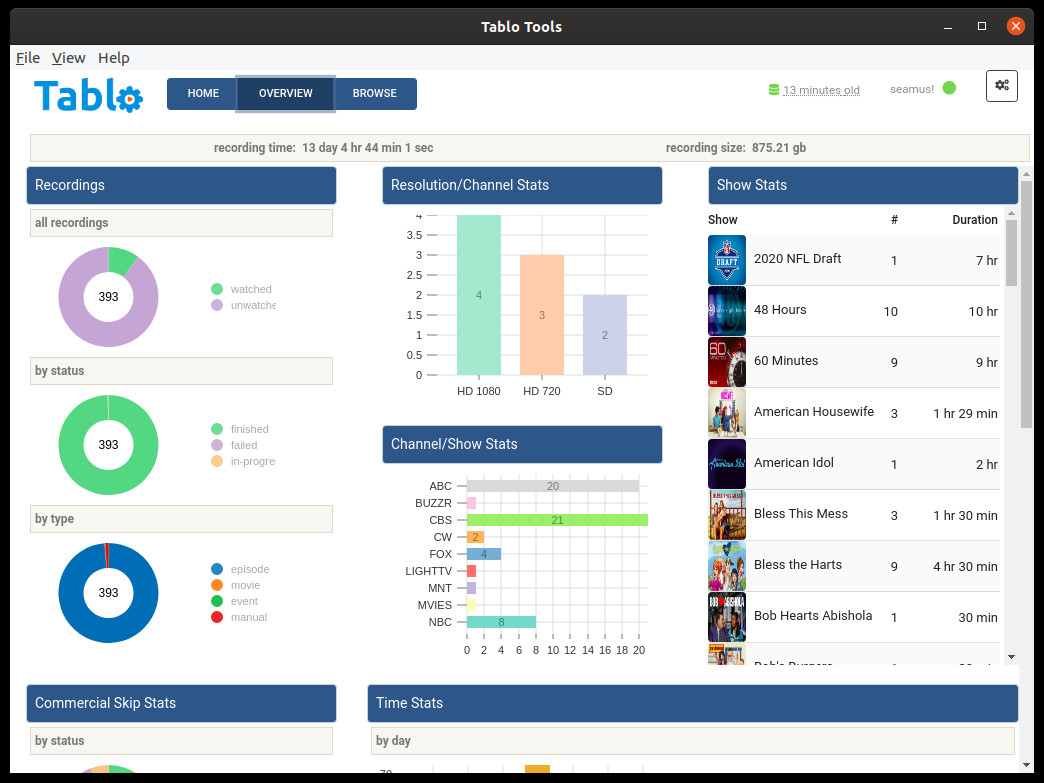Open settings via the gears icon
The width and height of the screenshot is (1044, 783).
pyautogui.click(x=1001, y=86)
